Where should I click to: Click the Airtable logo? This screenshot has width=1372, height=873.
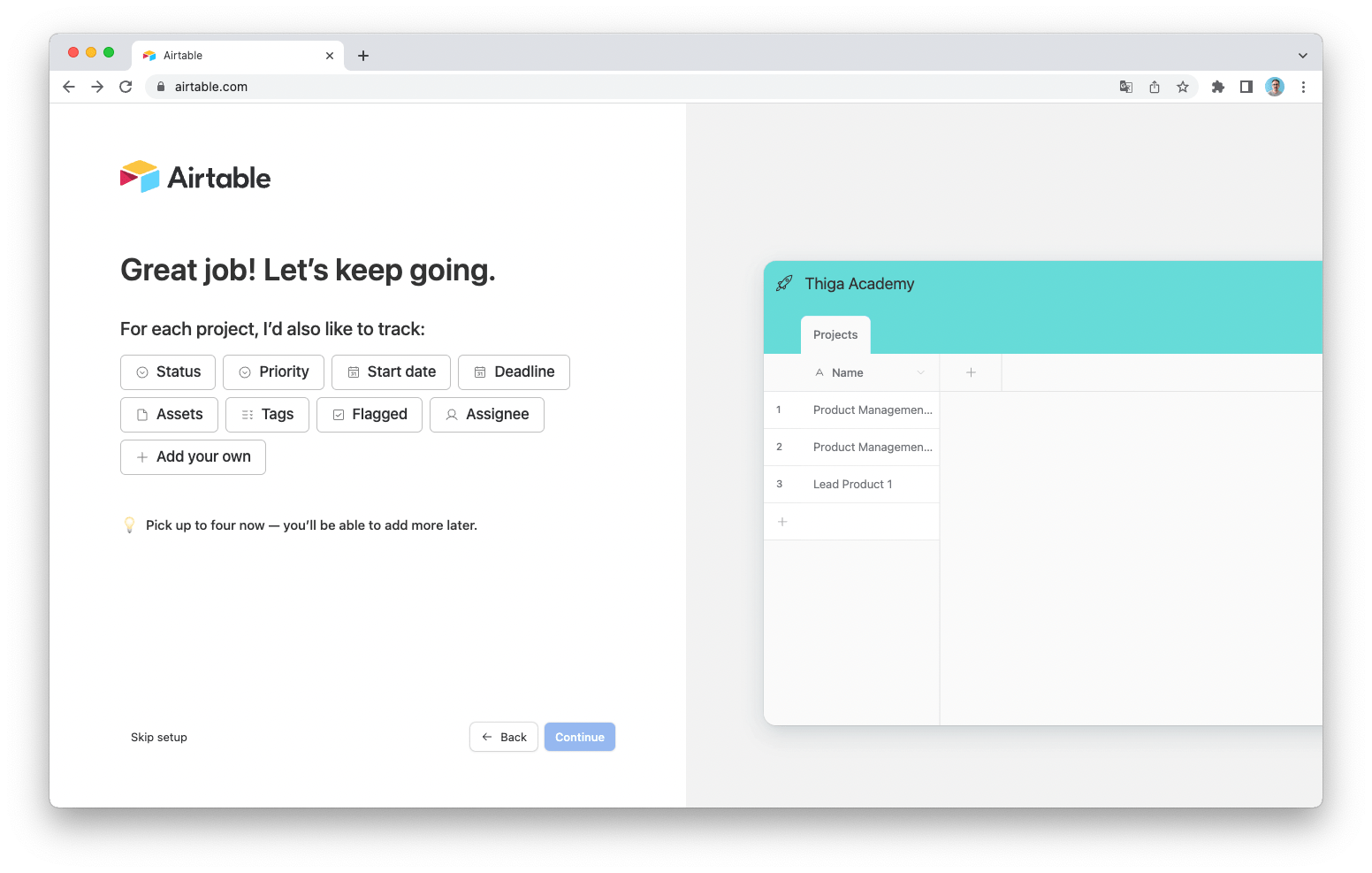194,176
